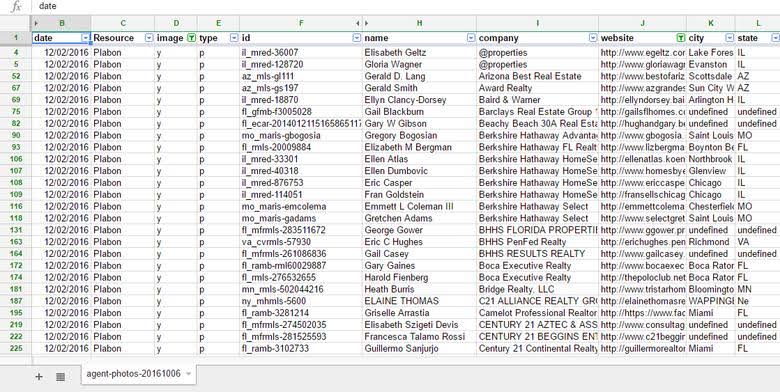The width and height of the screenshot is (780, 392).
Task: Select city cell Northbrook
Action: coord(711,159)
